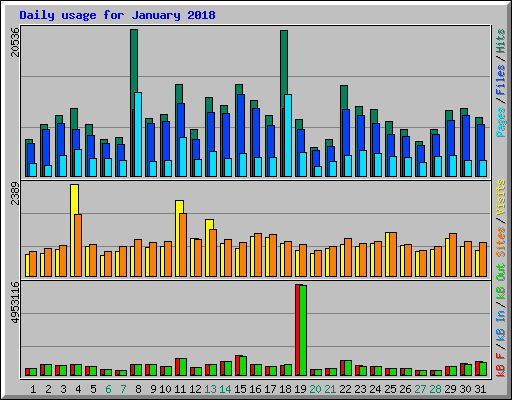Select green weekend day label 20
This screenshot has height=400, width=512.
pos(315,389)
